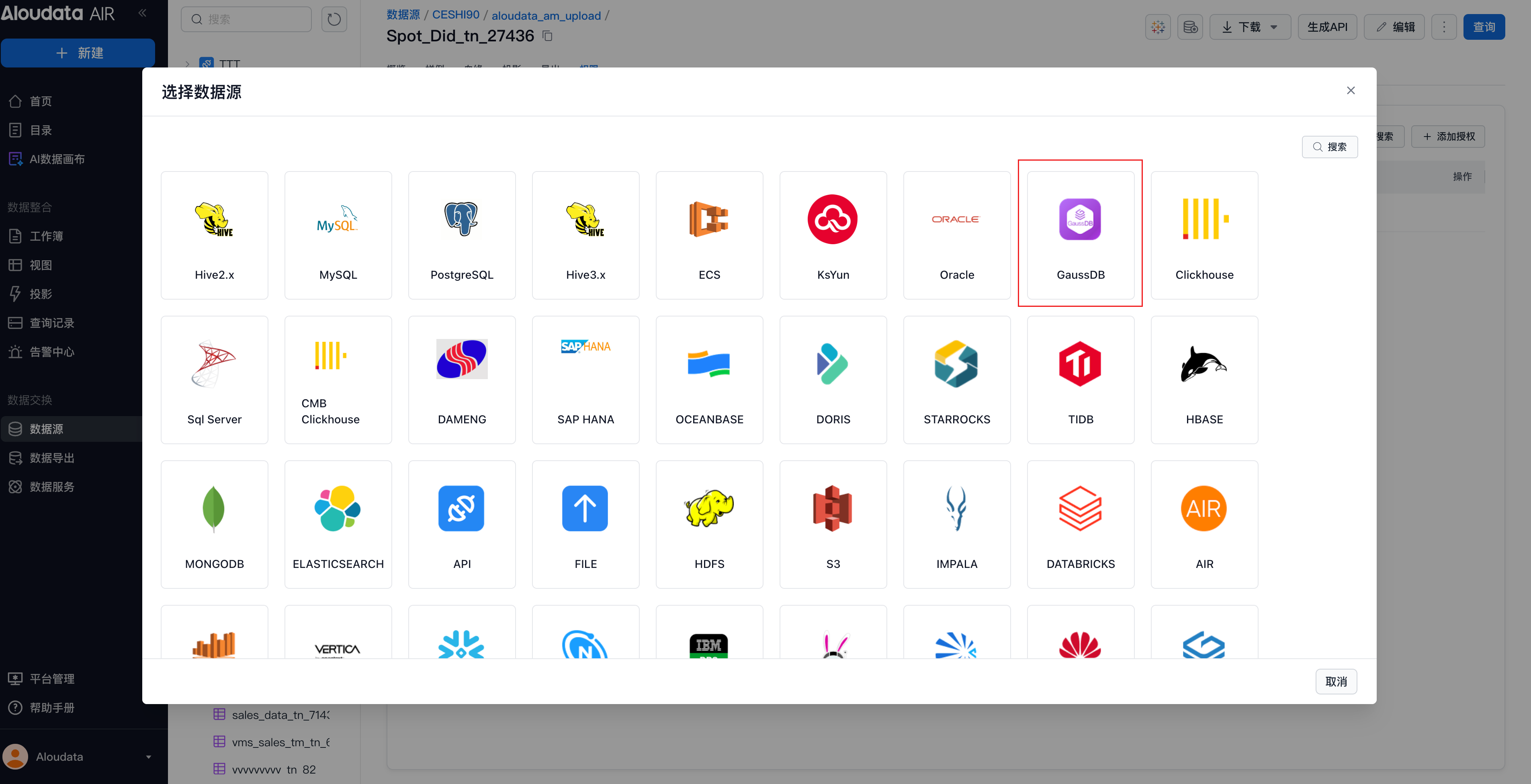This screenshot has width=1531, height=784.
Task: Pick the ELASTICSEARCH data source
Action: 338,525
